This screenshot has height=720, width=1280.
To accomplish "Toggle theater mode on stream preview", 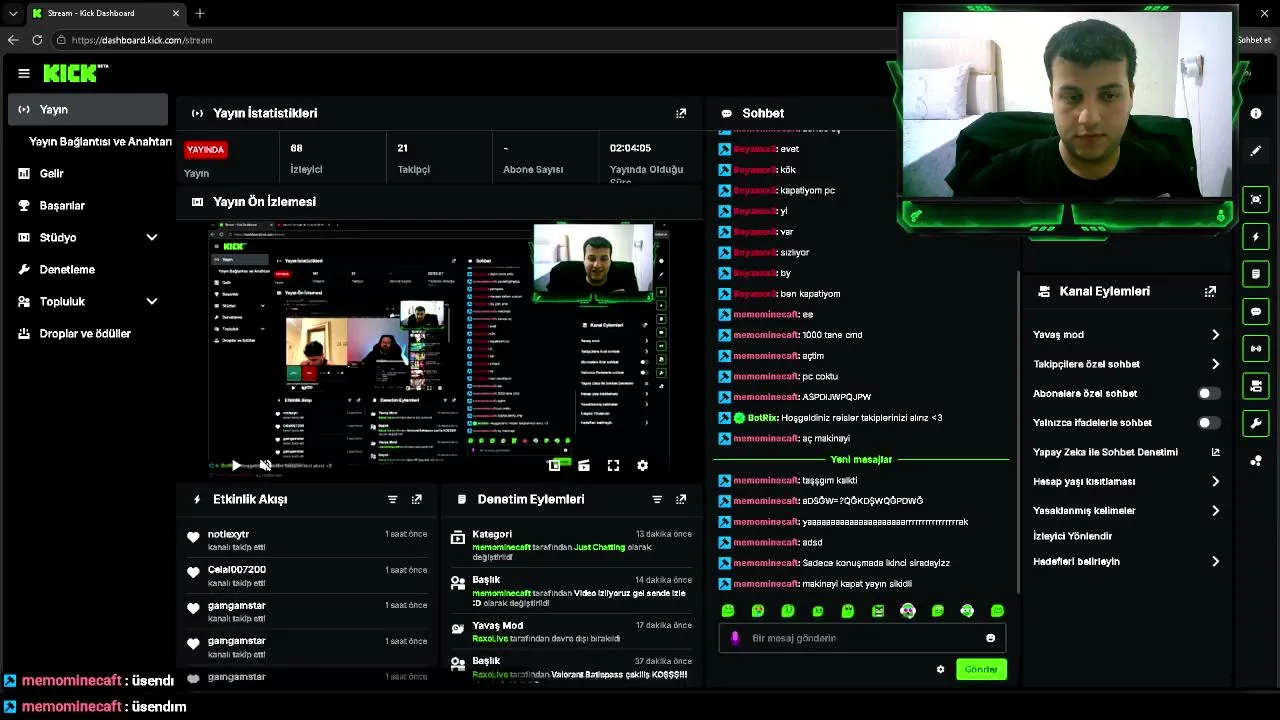I will pos(584,465).
